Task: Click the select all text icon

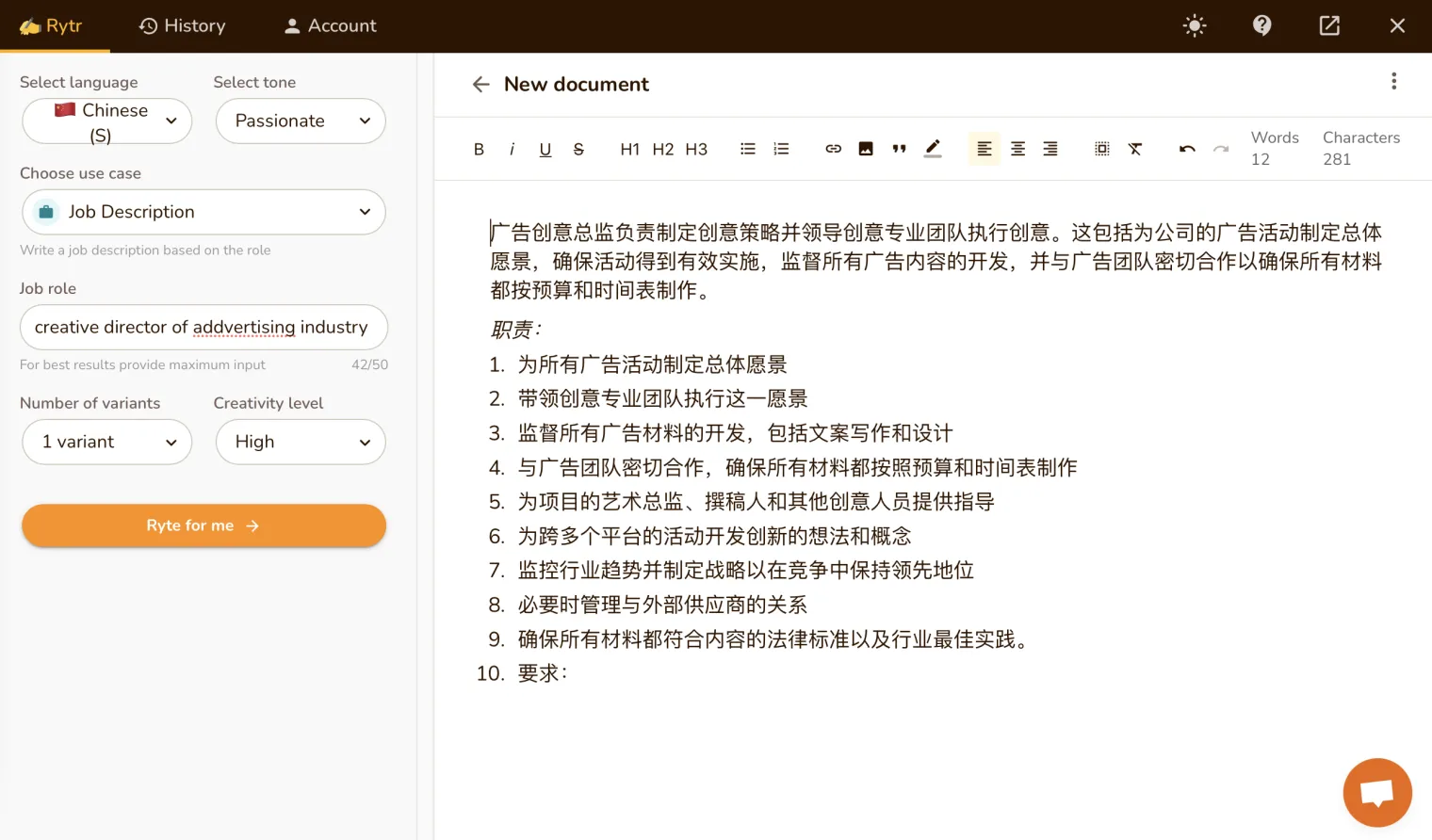Action: [x=1102, y=149]
